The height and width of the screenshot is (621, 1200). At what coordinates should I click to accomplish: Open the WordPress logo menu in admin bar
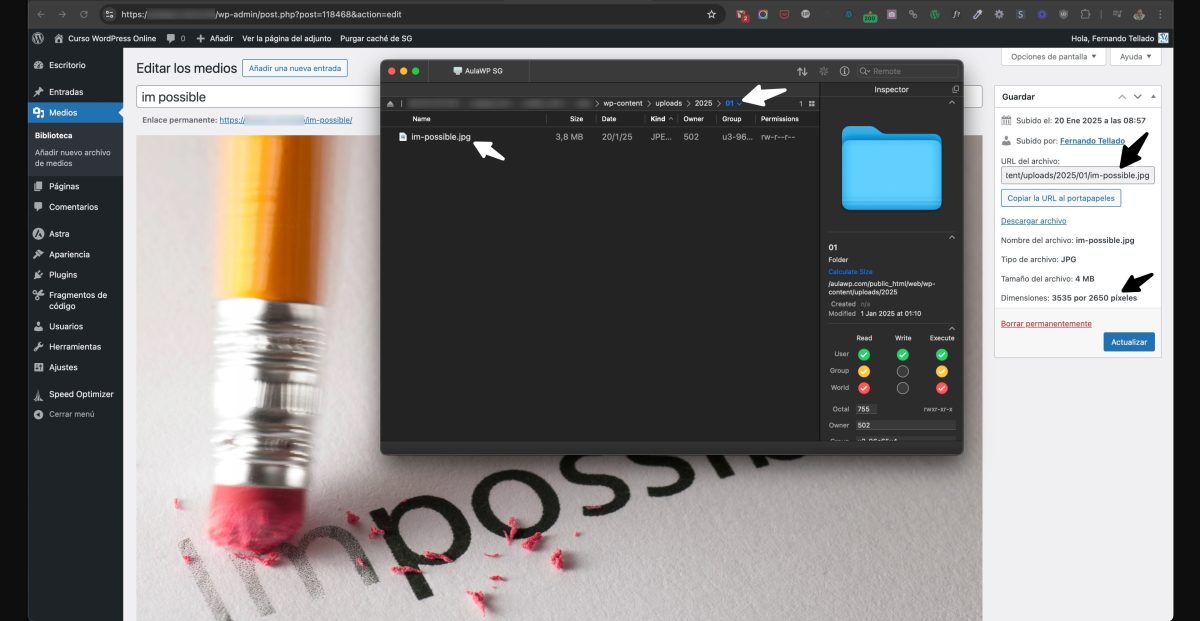[x=38, y=38]
